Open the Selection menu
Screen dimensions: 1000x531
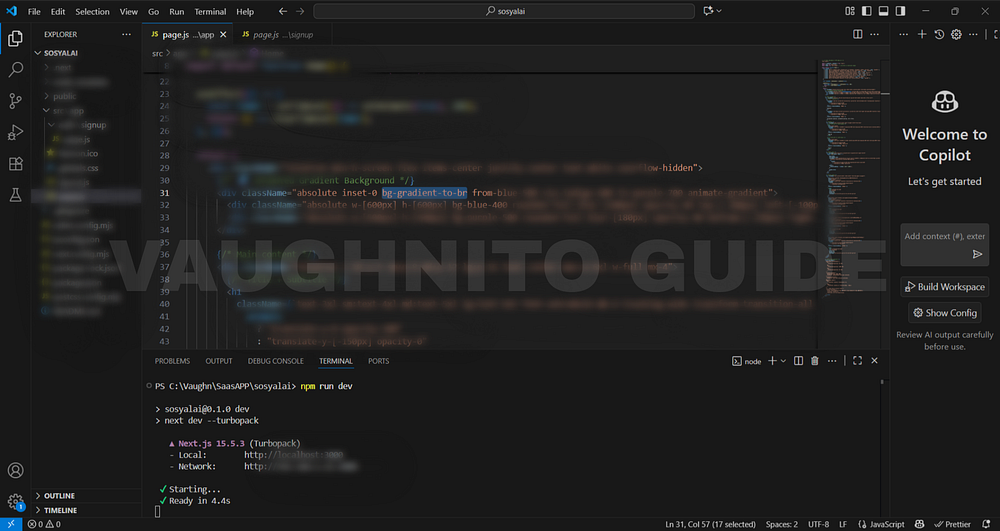[x=92, y=11]
